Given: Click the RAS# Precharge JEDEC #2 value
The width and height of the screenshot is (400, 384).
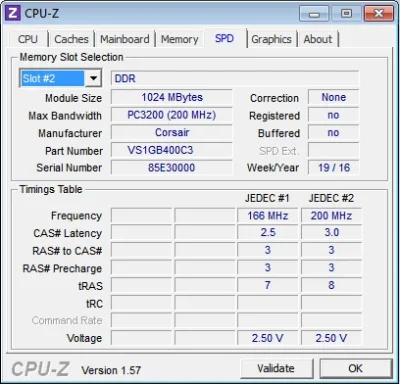Looking at the screenshot, I should 331,267.
